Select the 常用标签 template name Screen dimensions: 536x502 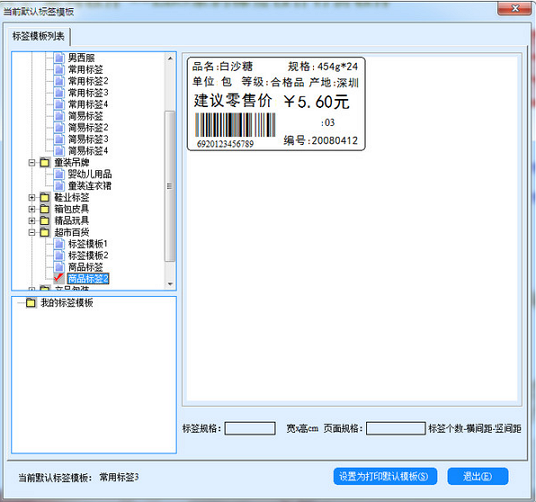coord(85,69)
